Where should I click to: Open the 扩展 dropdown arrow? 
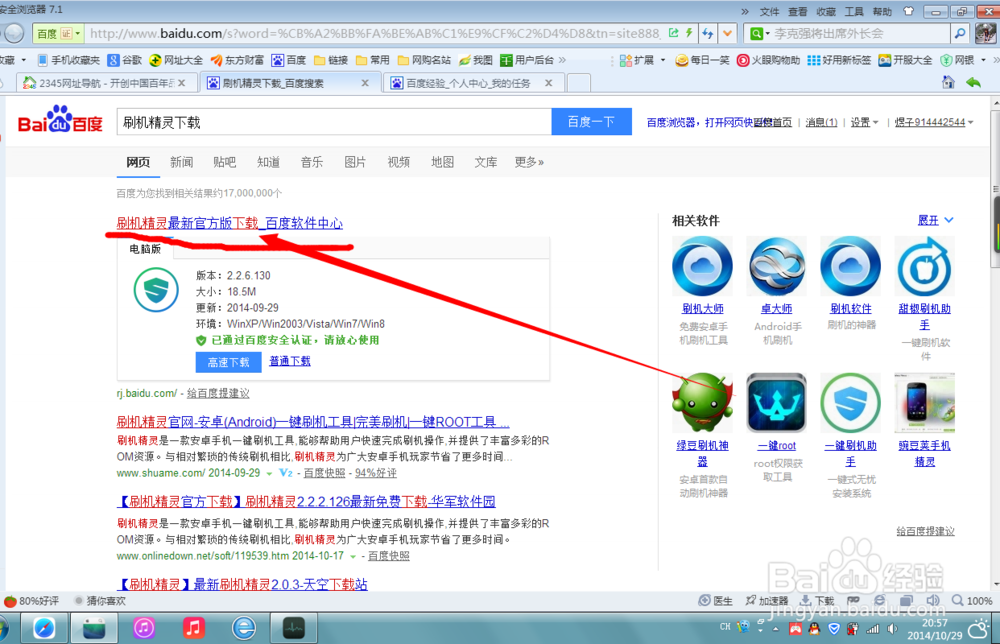tap(663, 60)
